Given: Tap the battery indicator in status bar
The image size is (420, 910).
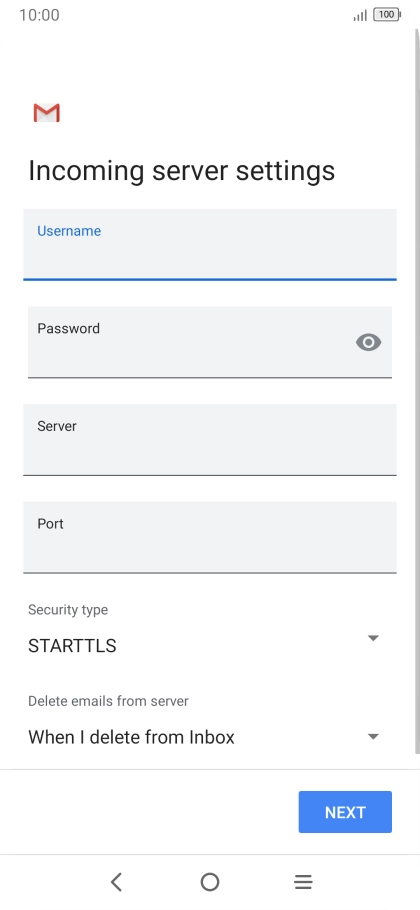Looking at the screenshot, I should [x=387, y=15].
